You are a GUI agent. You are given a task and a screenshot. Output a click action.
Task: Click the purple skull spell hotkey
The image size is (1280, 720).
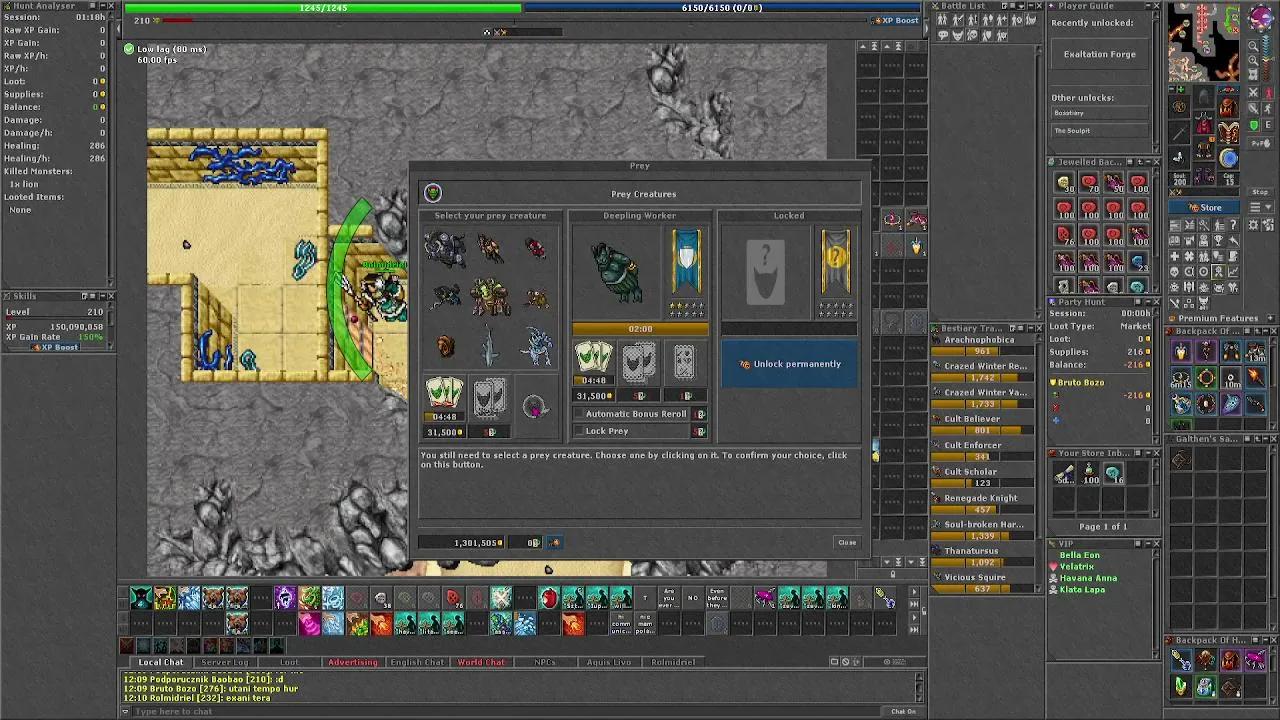[285, 599]
